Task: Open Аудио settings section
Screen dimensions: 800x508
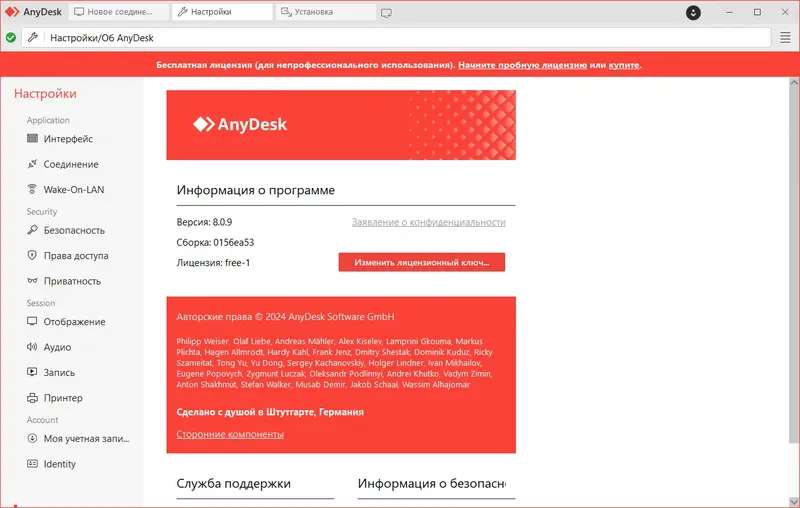Action: 57,347
